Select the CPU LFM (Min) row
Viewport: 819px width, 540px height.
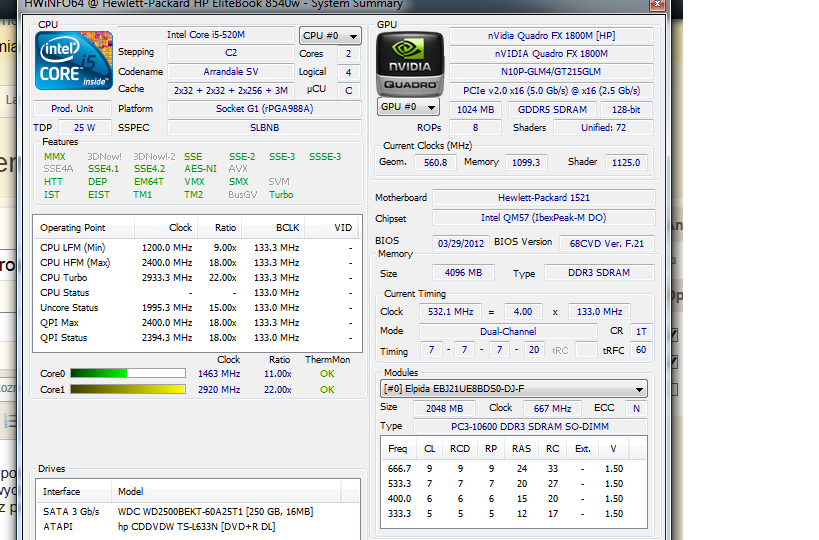197,248
